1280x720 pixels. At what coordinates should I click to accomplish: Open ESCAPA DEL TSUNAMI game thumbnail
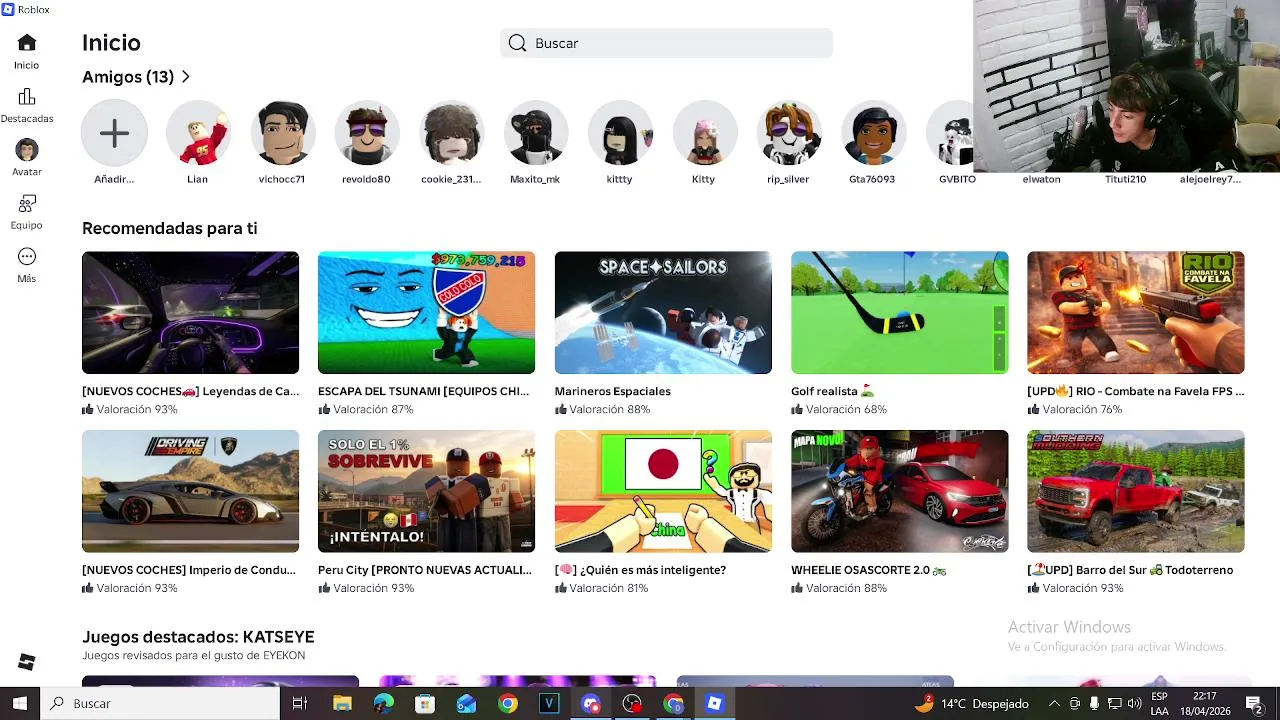point(426,313)
